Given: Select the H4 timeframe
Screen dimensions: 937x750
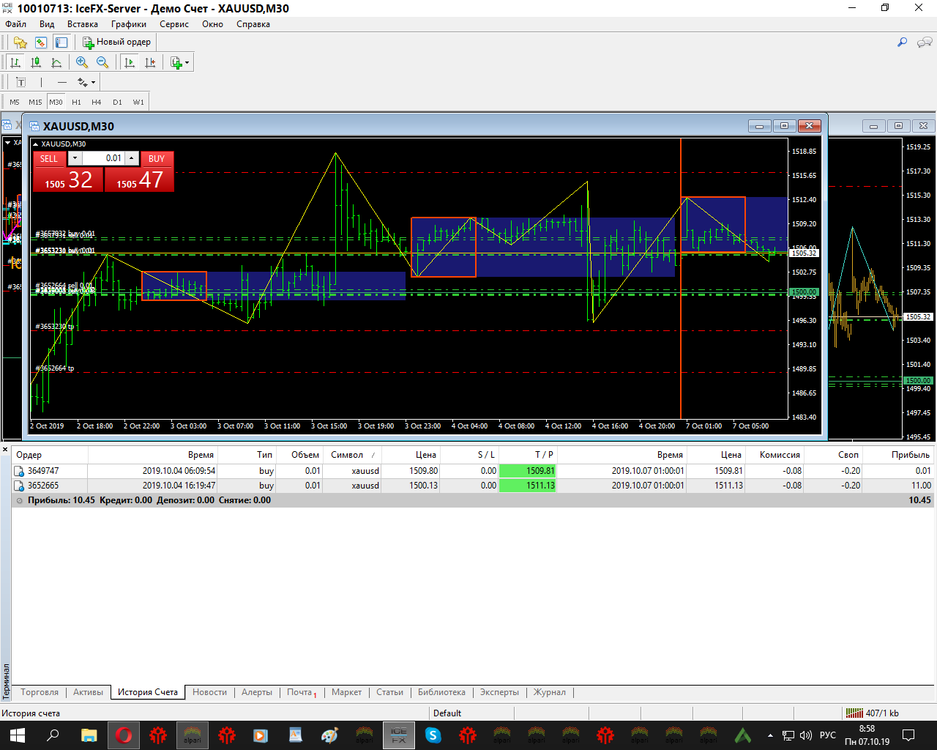Looking at the screenshot, I should click(x=96, y=102).
